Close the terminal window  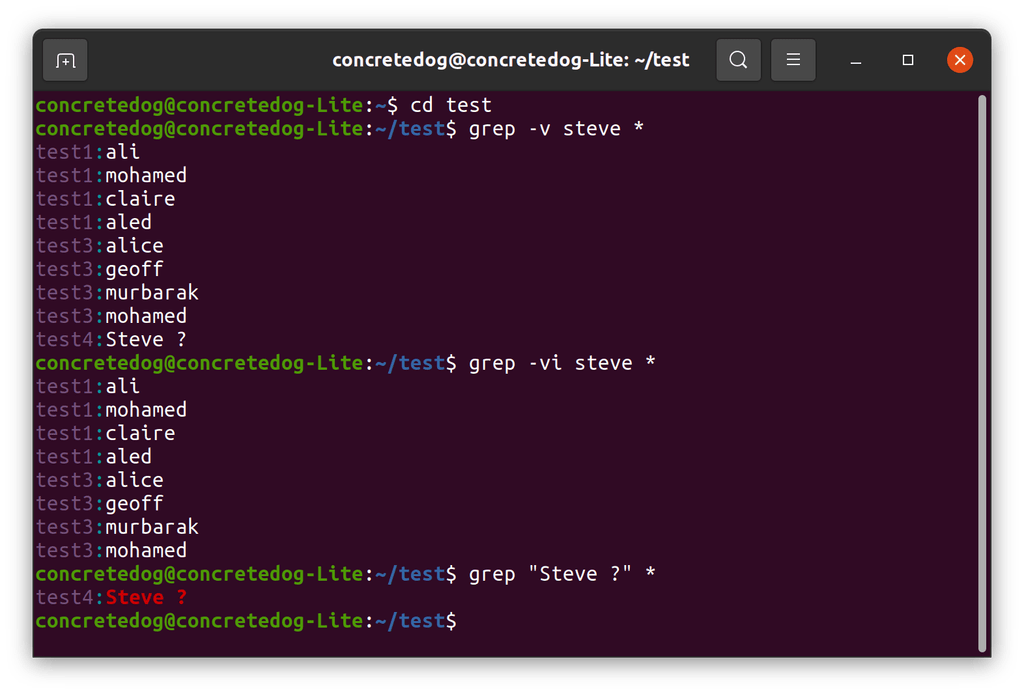click(959, 59)
